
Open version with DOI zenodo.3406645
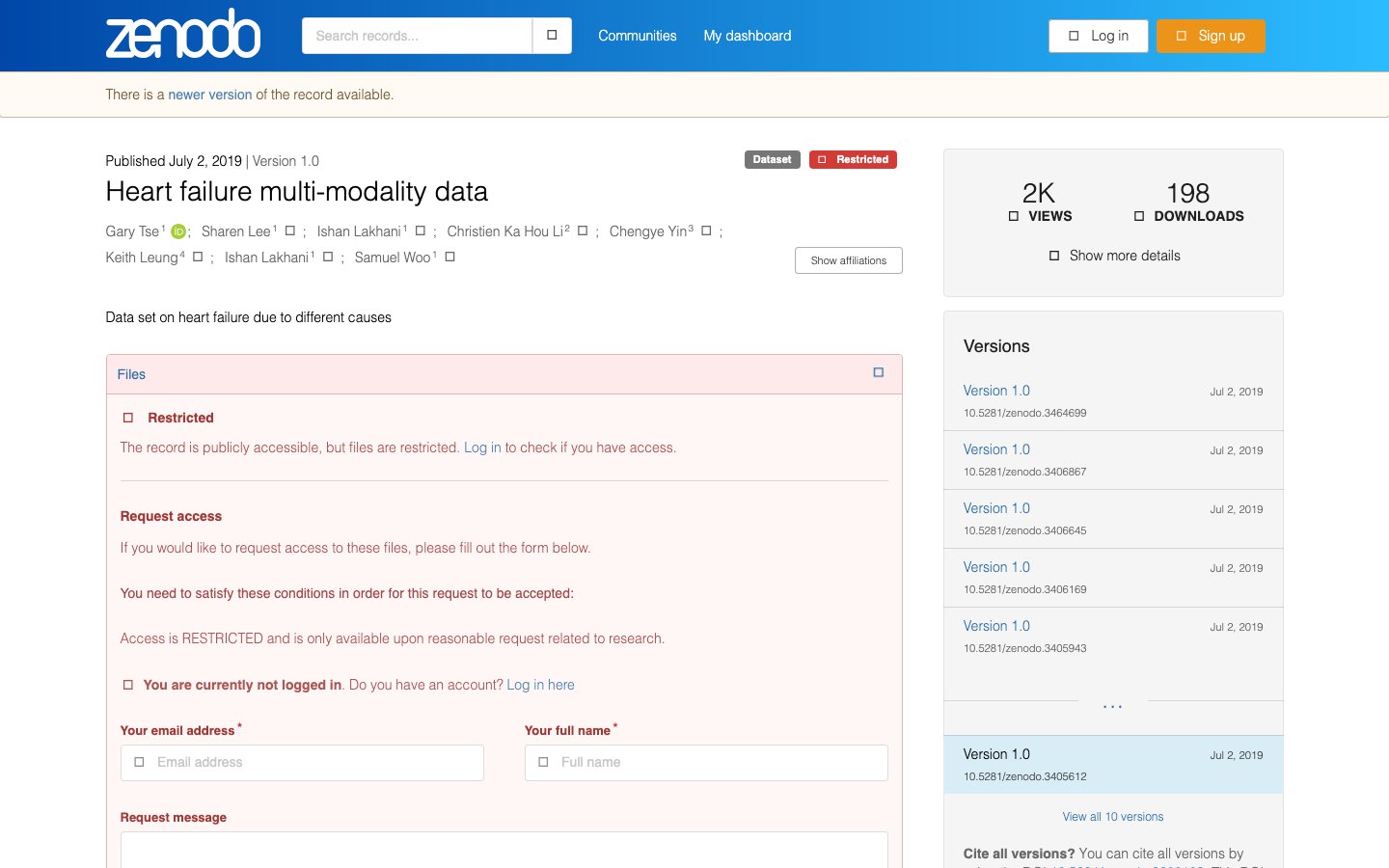[996, 508]
